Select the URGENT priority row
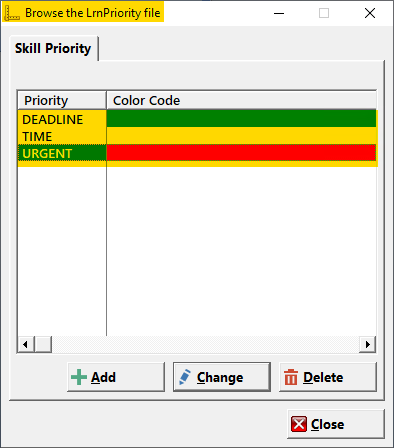The height and width of the screenshot is (448, 394). click(x=197, y=153)
